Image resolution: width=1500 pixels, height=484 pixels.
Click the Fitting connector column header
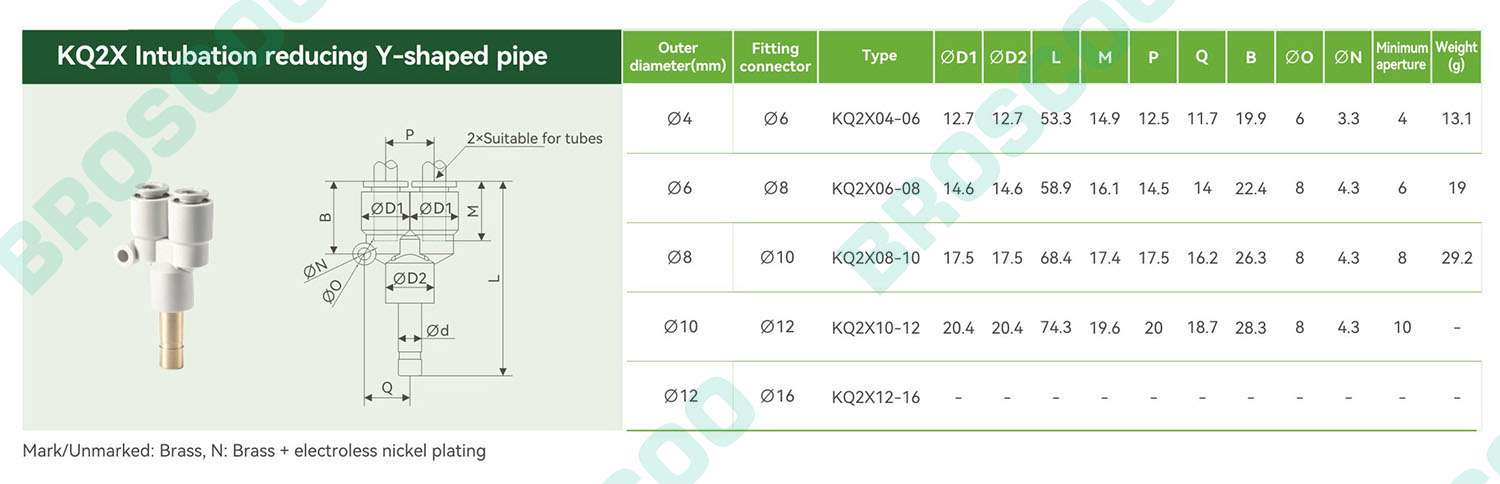pyautogui.click(x=775, y=56)
